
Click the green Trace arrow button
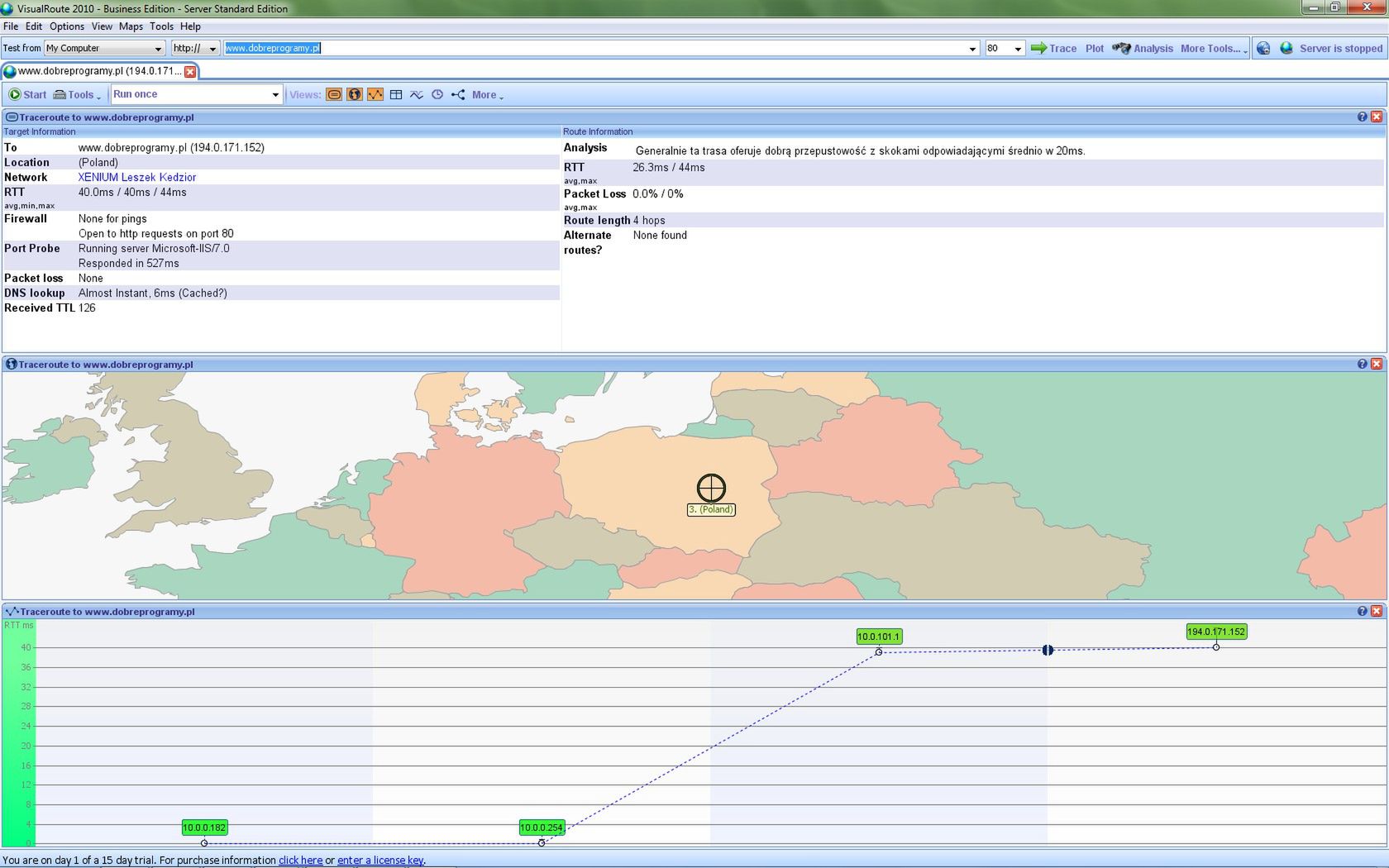(x=1052, y=48)
